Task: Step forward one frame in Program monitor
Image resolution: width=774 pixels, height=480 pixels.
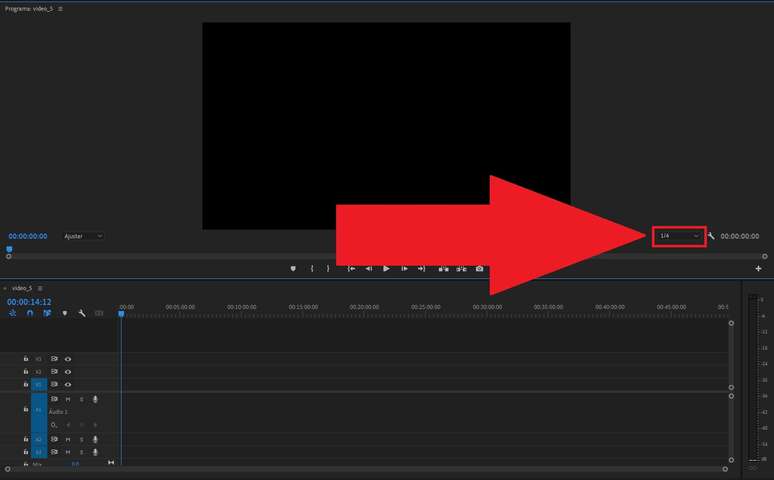Action: click(x=404, y=269)
